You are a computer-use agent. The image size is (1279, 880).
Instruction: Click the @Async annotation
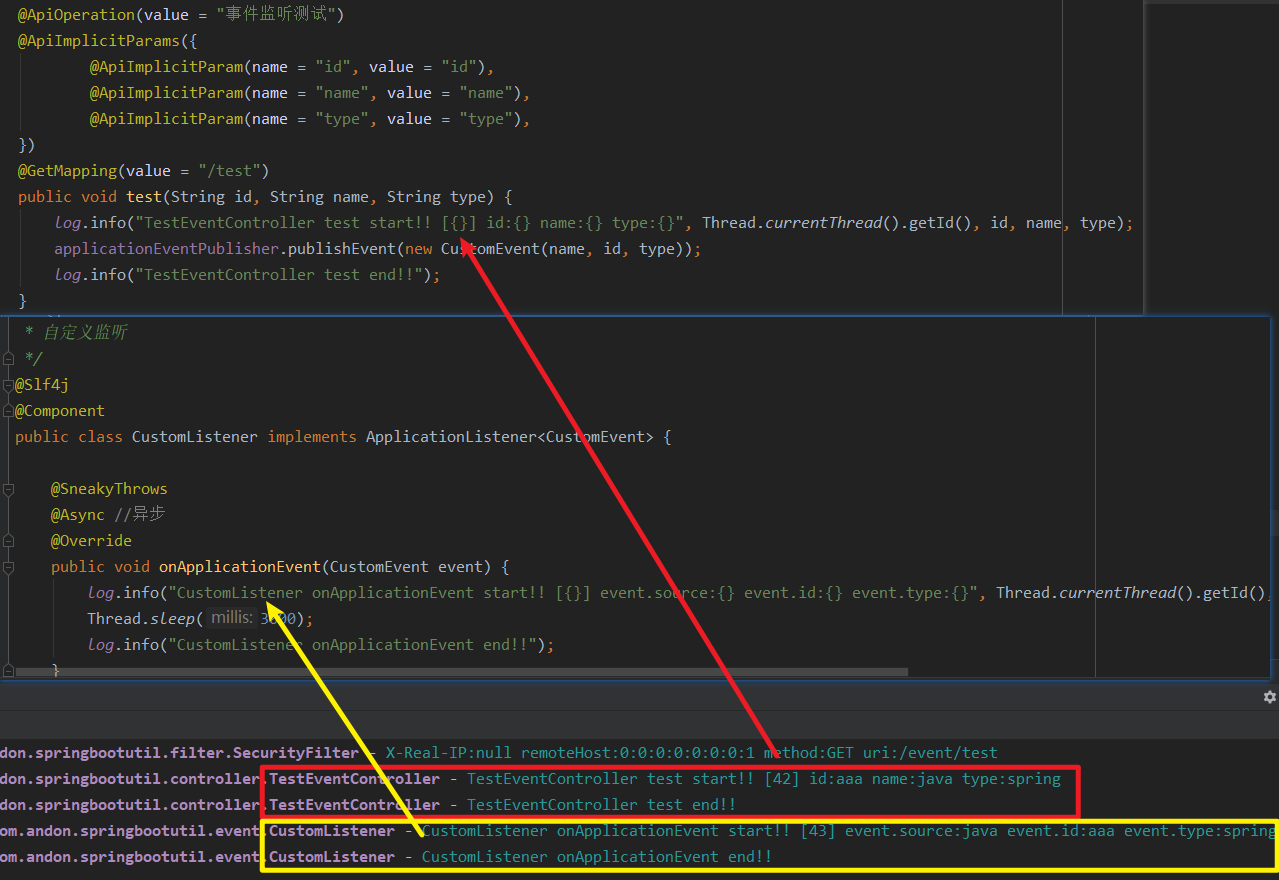tap(78, 515)
